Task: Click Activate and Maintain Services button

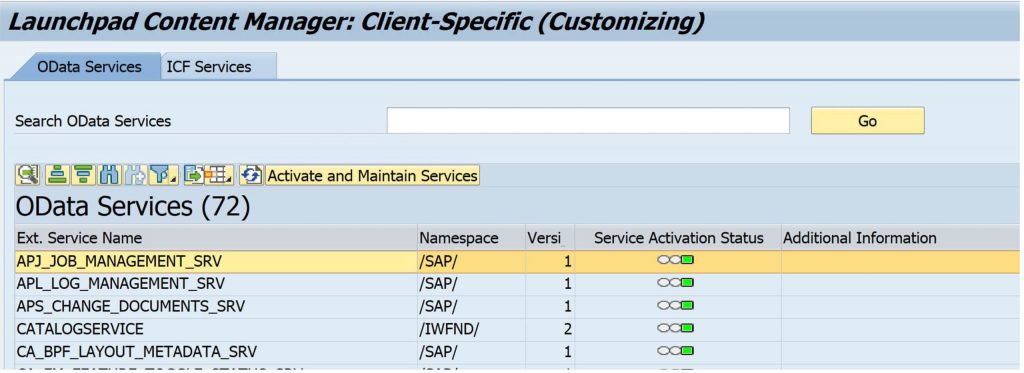Action: click(372, 175)
